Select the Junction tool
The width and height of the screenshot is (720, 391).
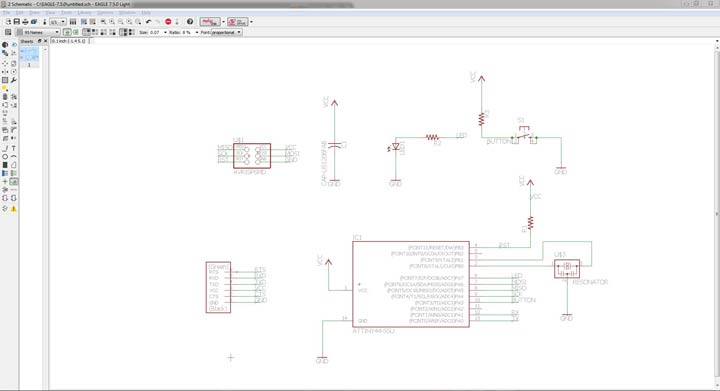pos(5,182)
